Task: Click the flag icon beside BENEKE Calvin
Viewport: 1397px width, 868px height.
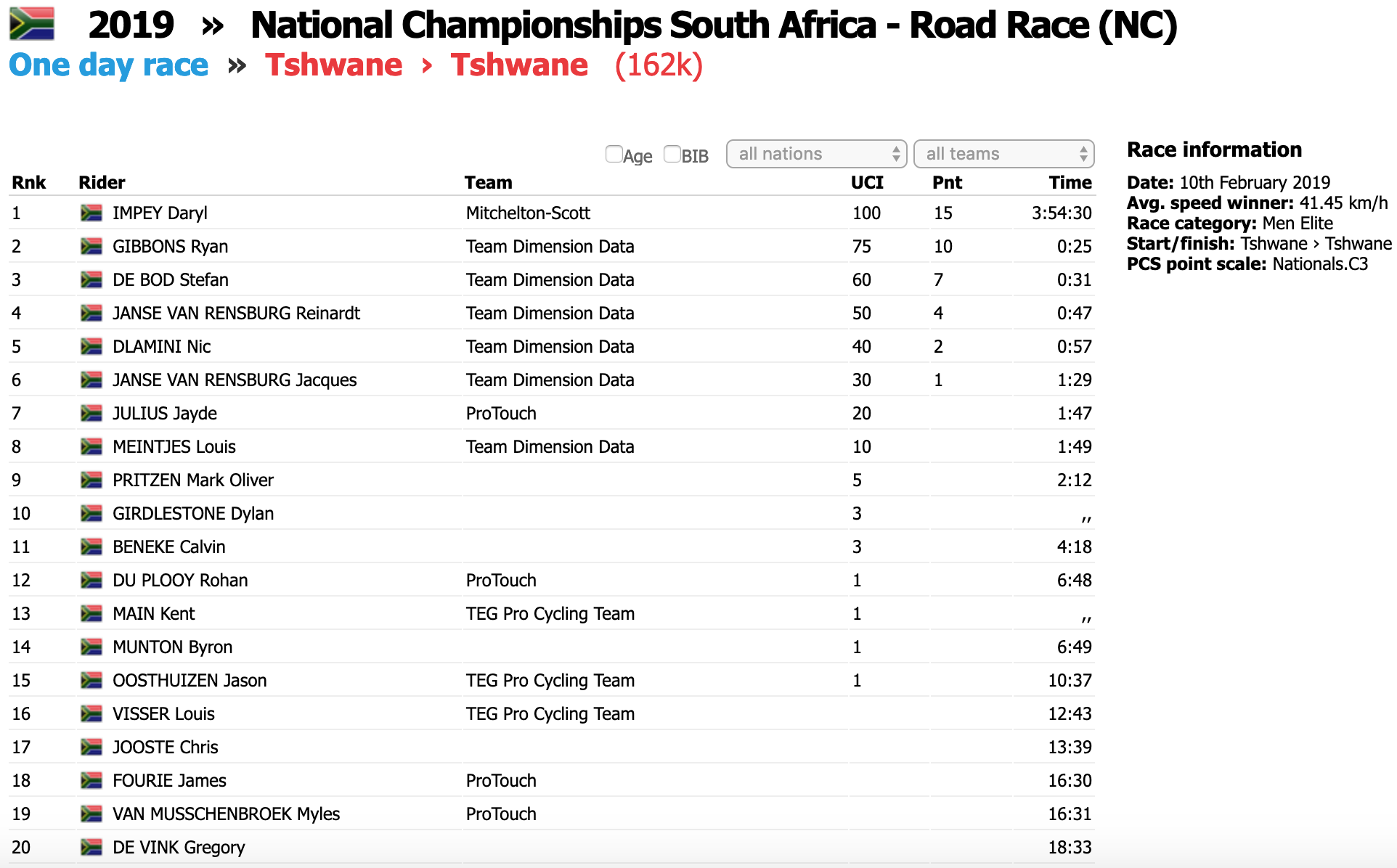Action: click(91, 546)
